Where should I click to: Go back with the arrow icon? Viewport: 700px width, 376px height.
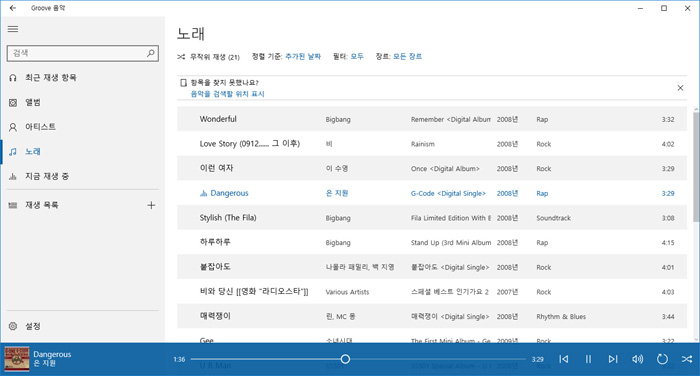(12, 8)
